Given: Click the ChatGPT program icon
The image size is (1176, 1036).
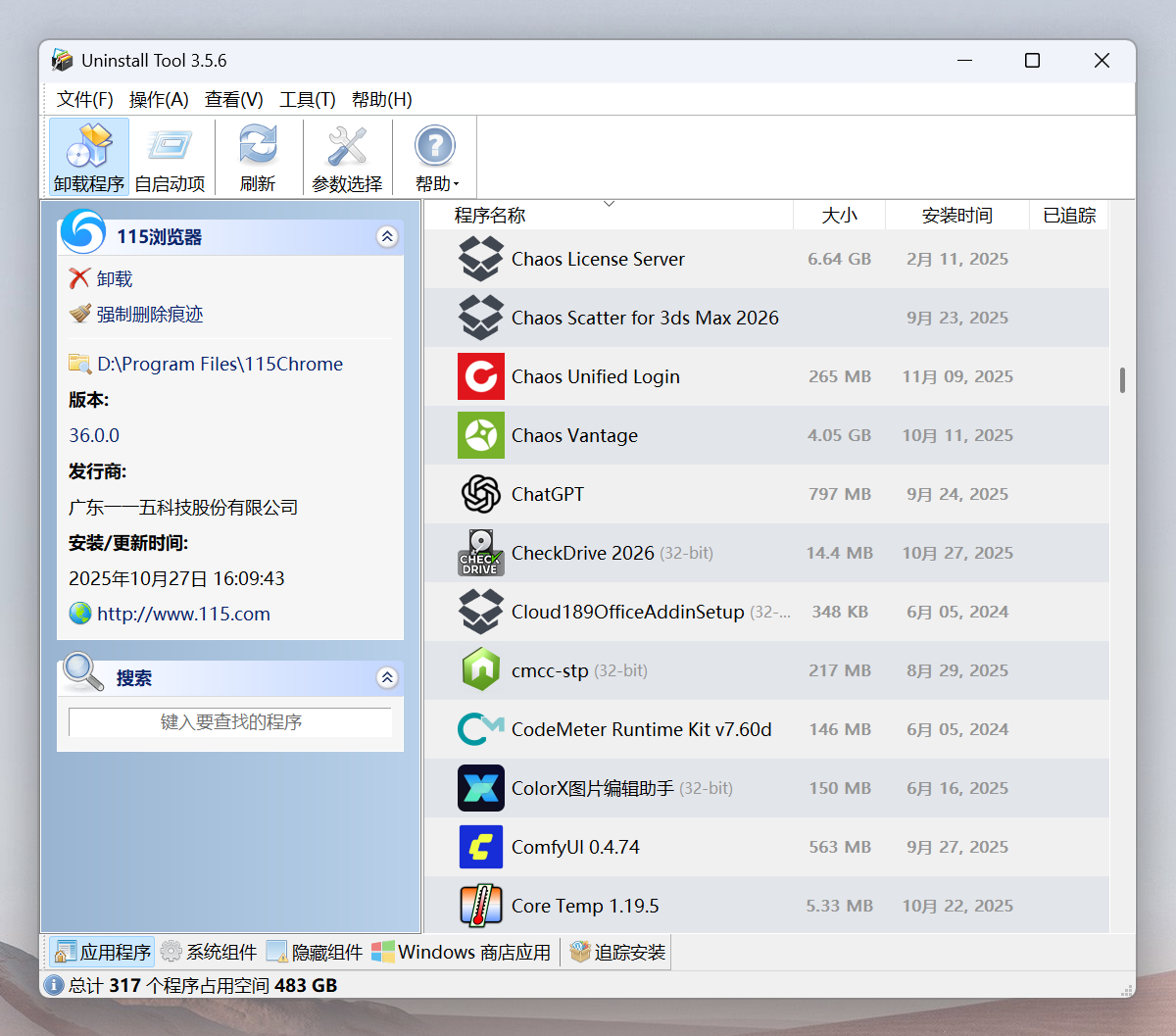Looking at the screenshot, I should [x=481, y=494].
